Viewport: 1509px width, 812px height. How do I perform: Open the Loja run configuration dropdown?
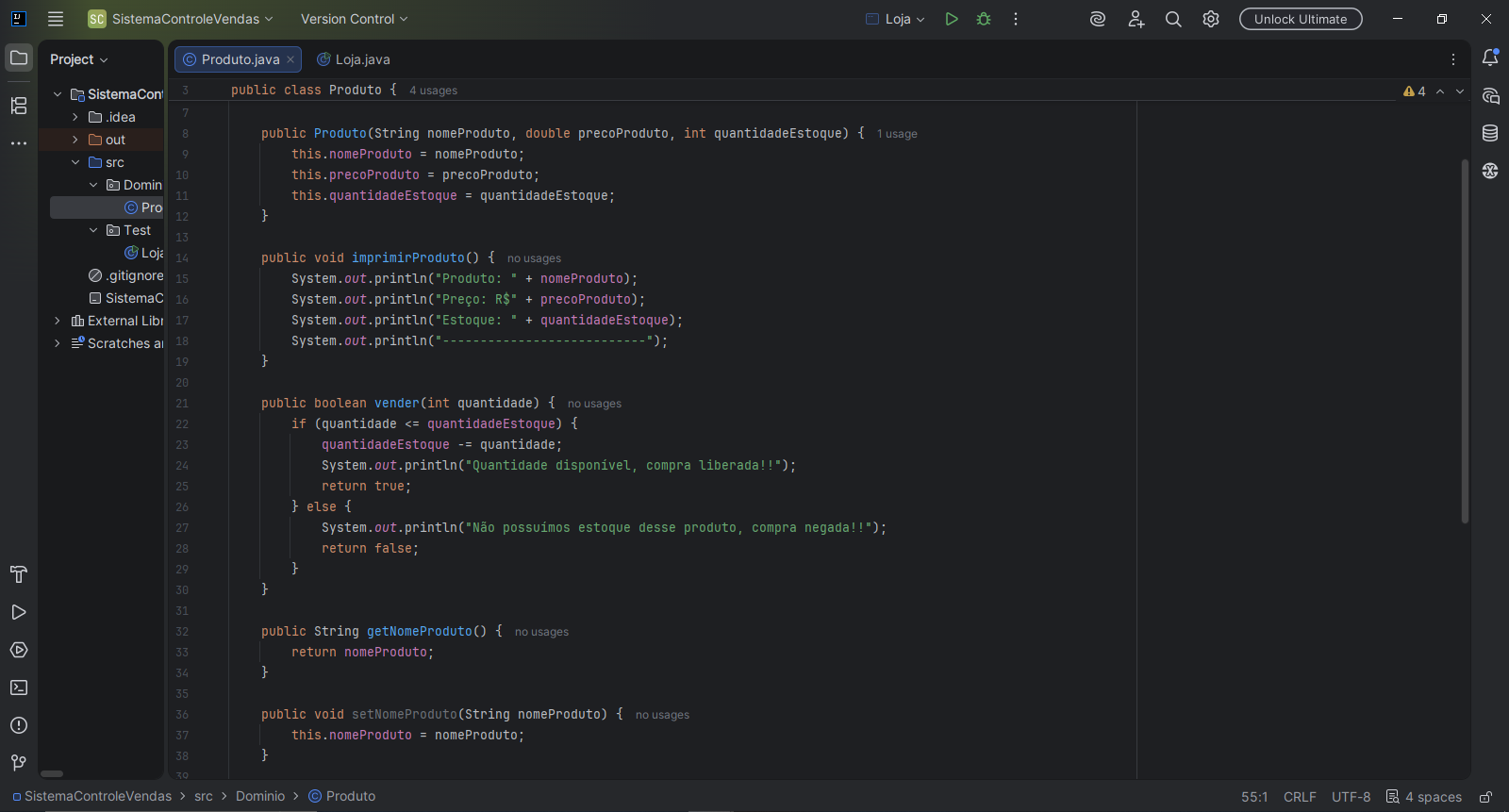click(897, 19)
